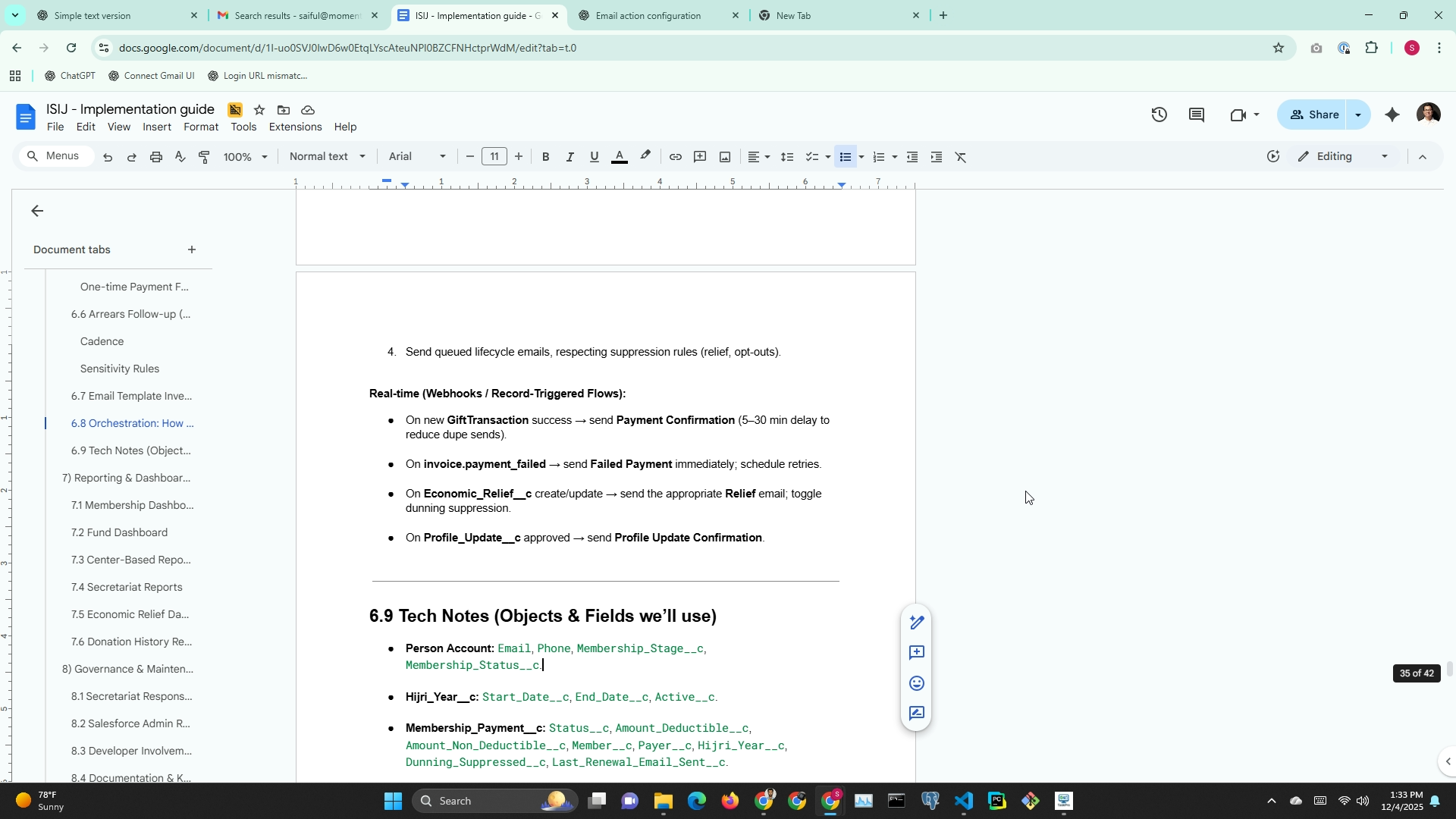This screenshot has width=1456, height=819.
Task: Click the Share button
Action: 1314,115
